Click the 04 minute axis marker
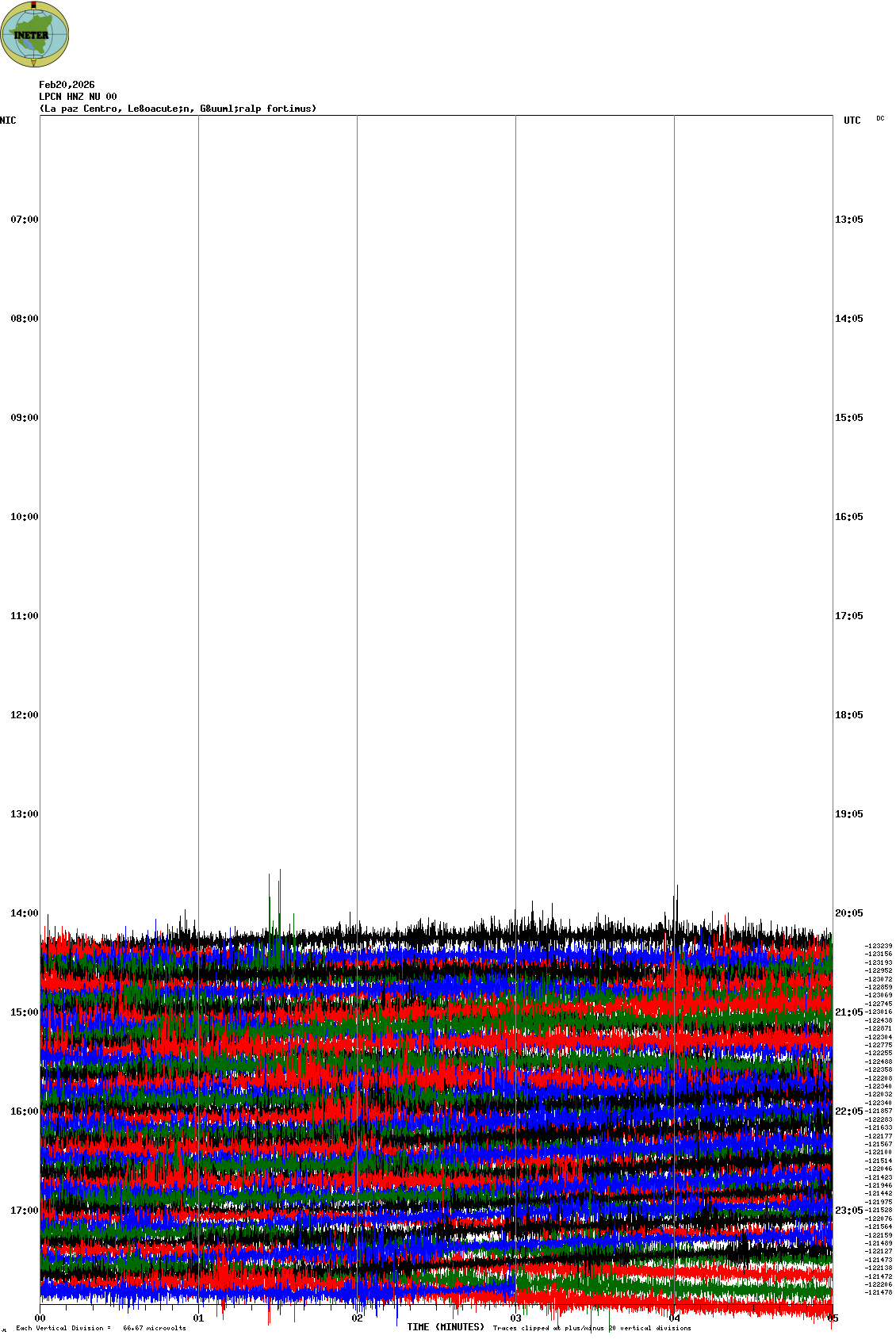The image size is (896, 1339). [675, 1318]
